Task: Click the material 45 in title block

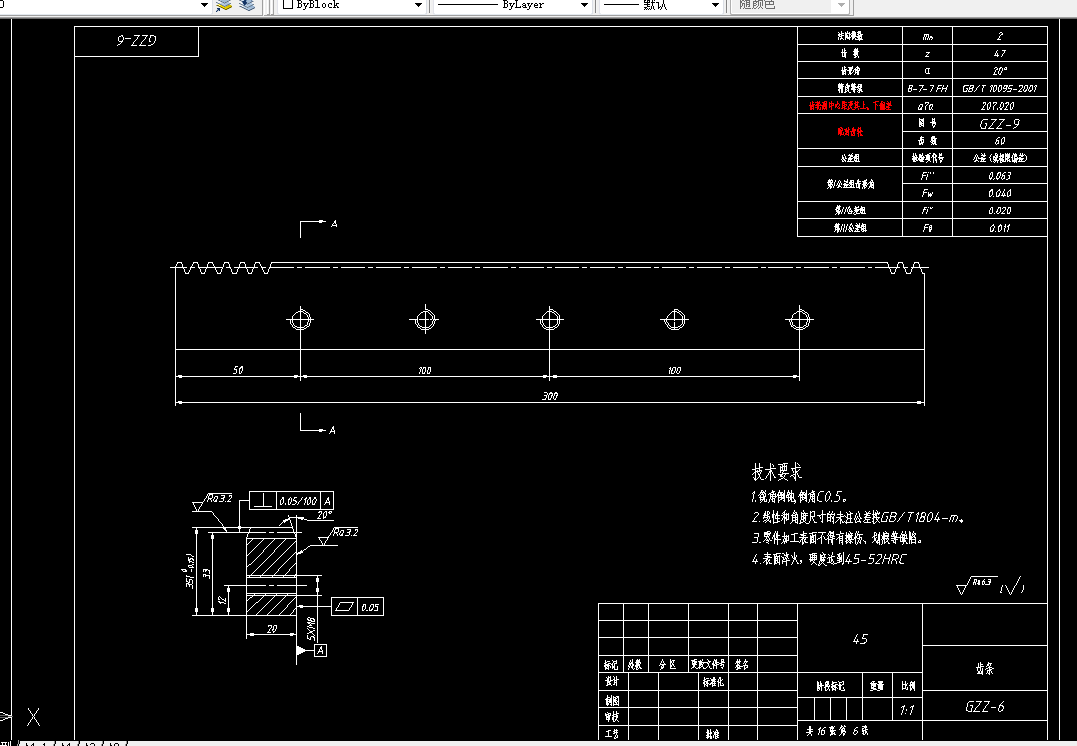Action: point(860,639)
